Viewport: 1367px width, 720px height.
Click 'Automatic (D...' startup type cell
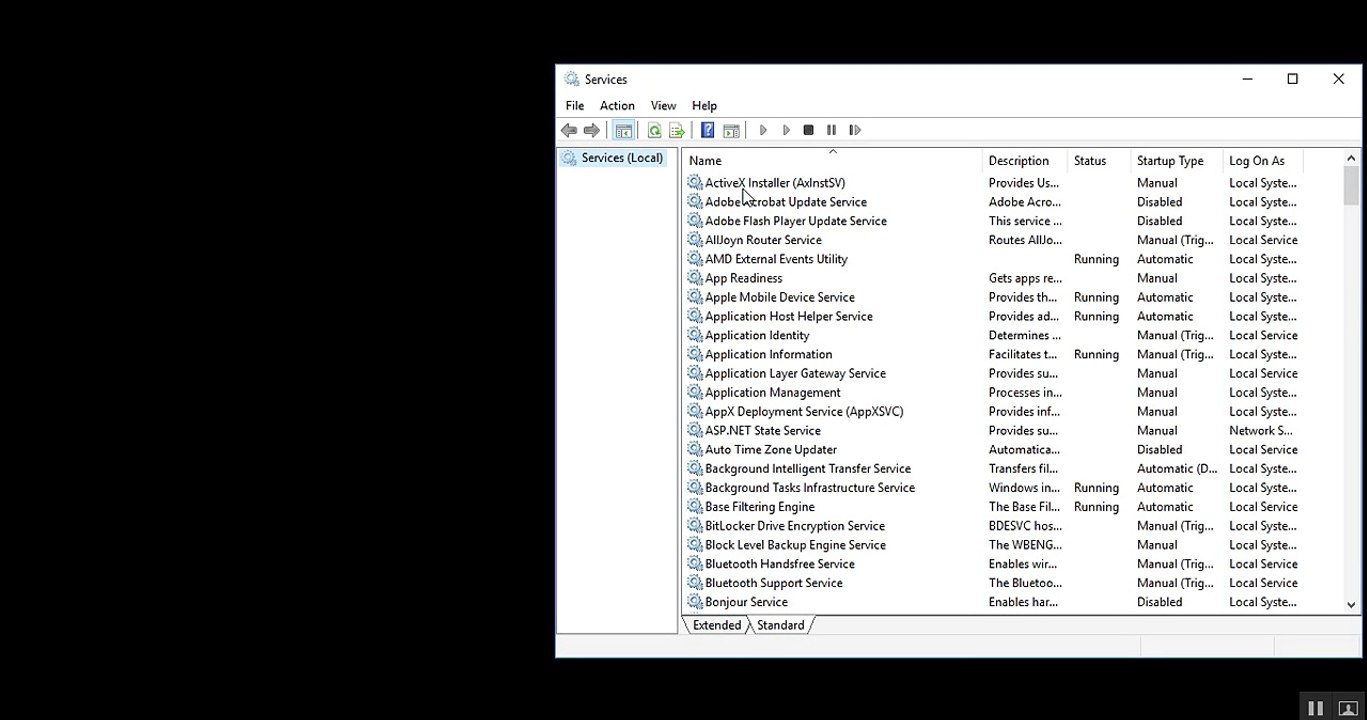pyautogui.click(x=1177, y=469)
